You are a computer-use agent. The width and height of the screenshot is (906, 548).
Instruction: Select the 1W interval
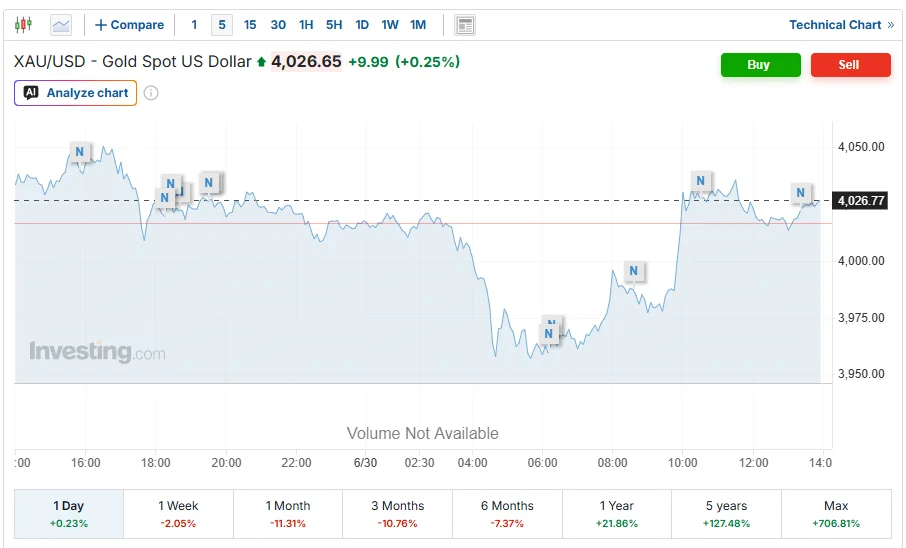click(x=390, y=25)
